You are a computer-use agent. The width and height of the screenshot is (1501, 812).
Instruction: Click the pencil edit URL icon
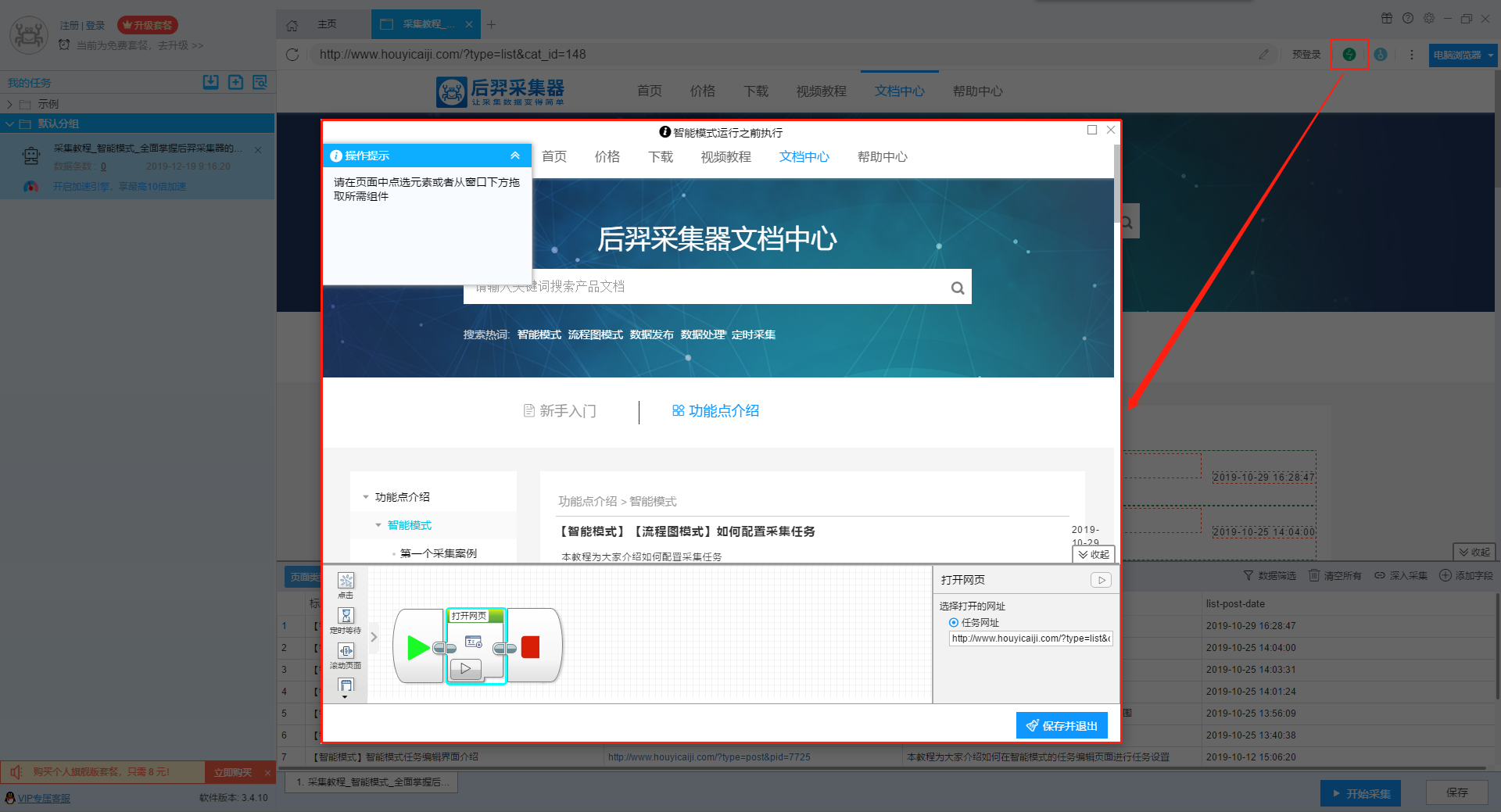[1263, 54]
